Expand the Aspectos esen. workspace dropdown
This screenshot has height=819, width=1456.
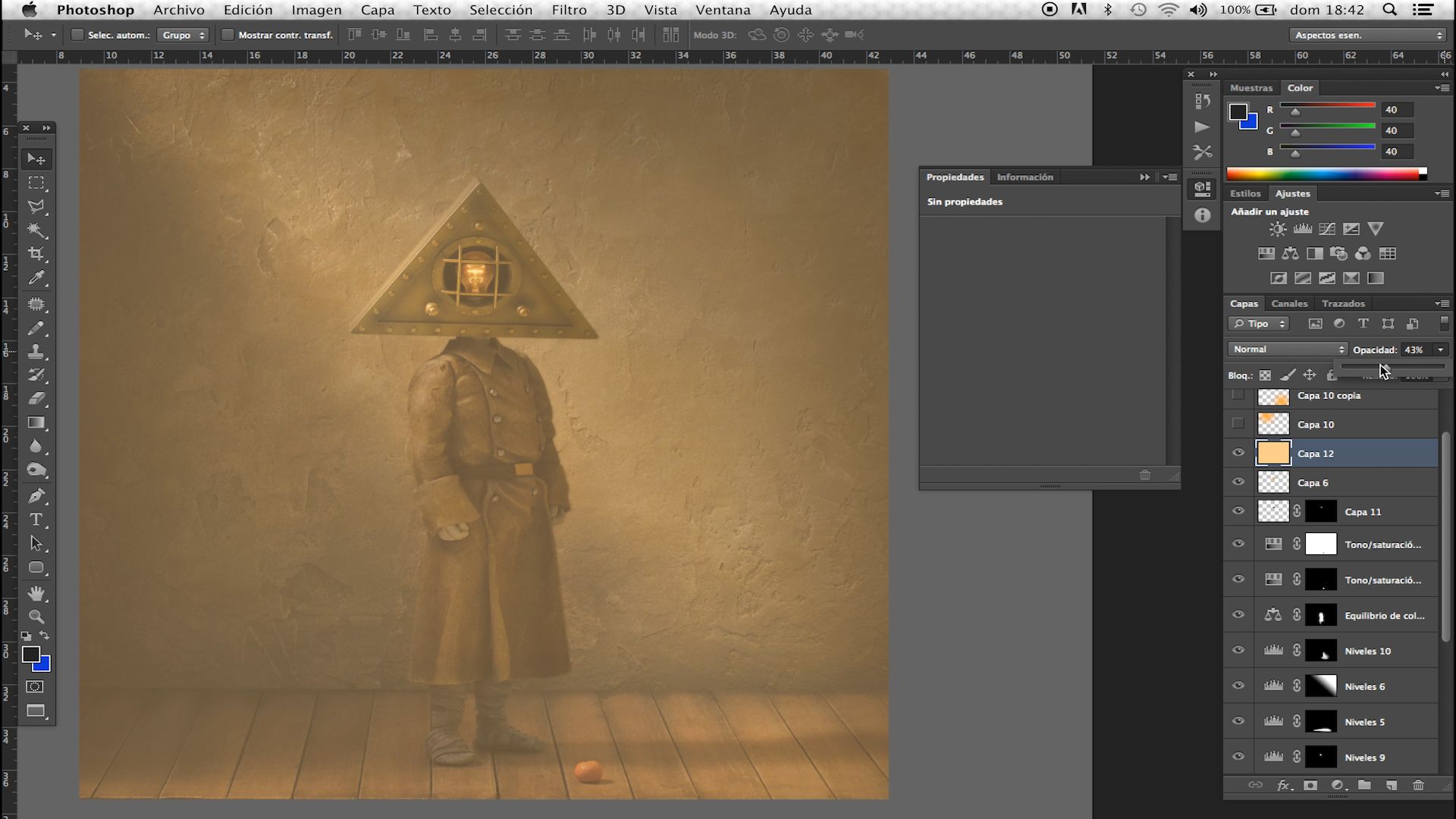(1368, 35)
